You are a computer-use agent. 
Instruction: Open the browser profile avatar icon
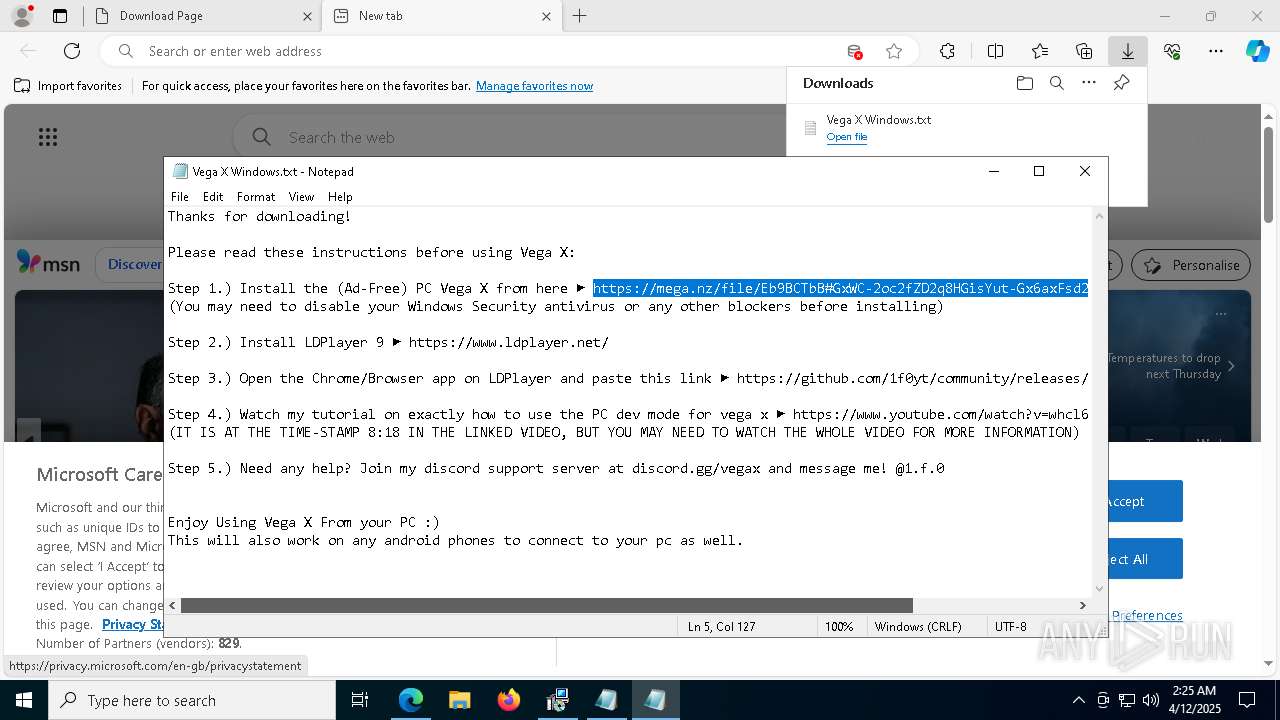pos(22,16)
